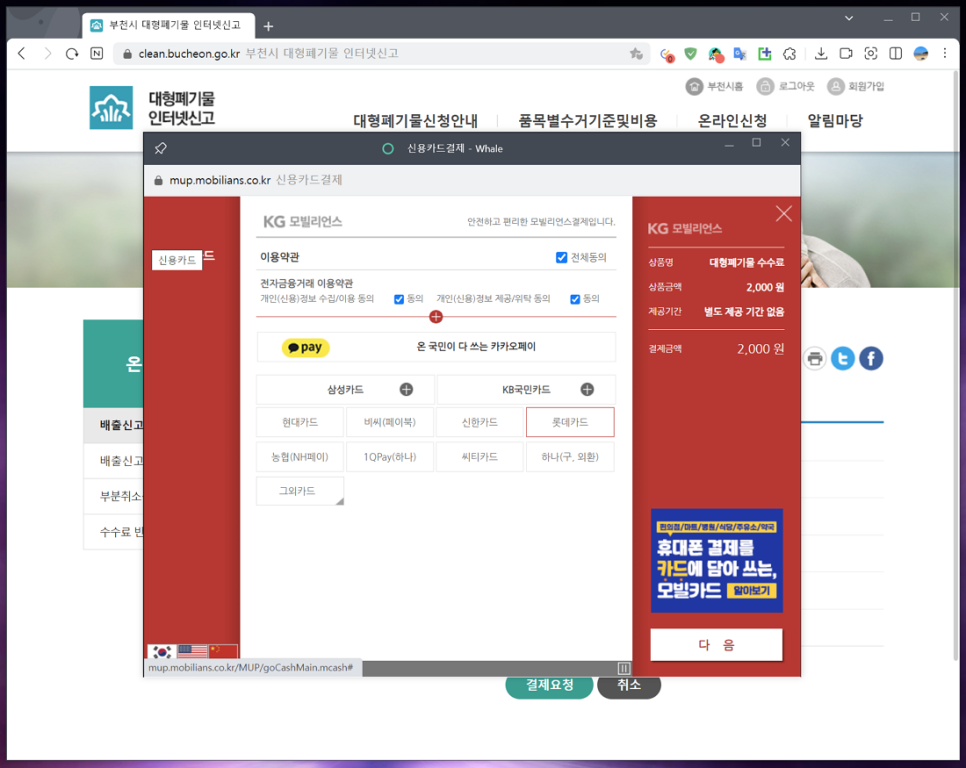966x768 pixels.
Task: Click the green shield extension icon
Action: [691, 54]
